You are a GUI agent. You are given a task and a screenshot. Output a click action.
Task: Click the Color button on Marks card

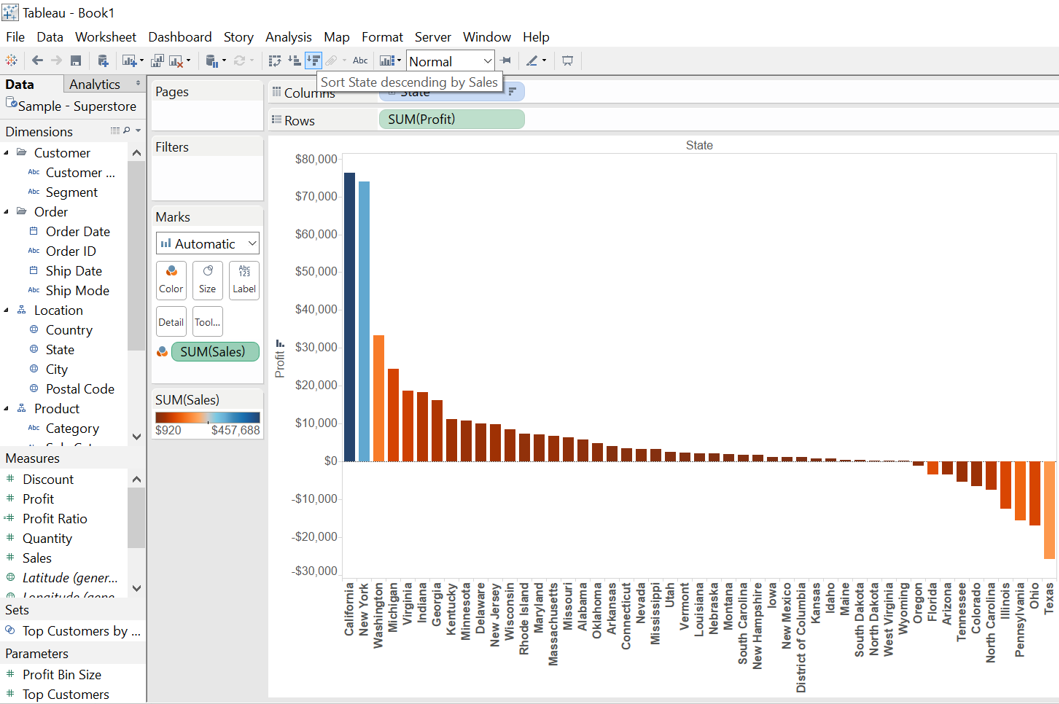coord(171,279)
